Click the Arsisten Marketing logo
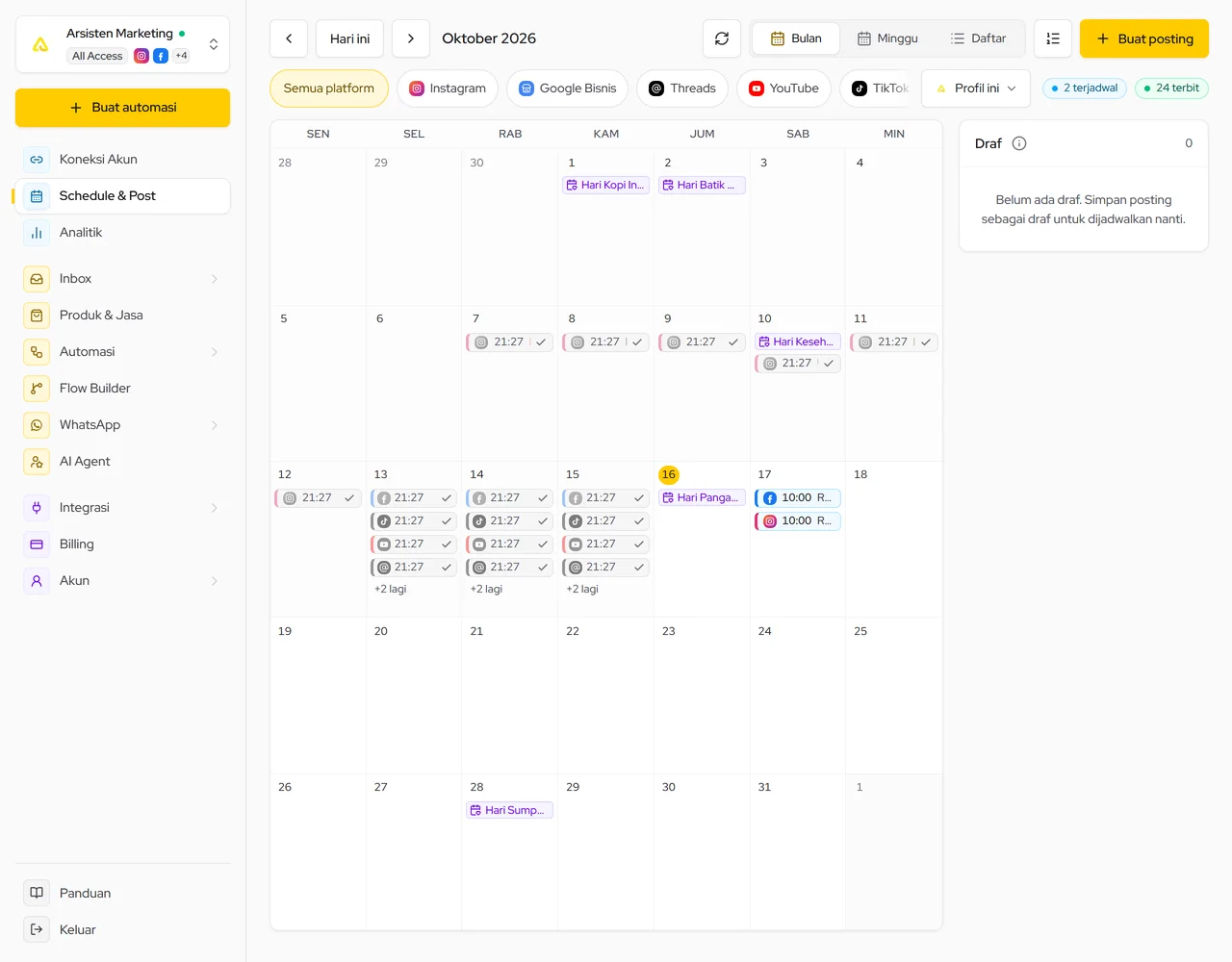1232x962 pixels. (x=40, y=44)
